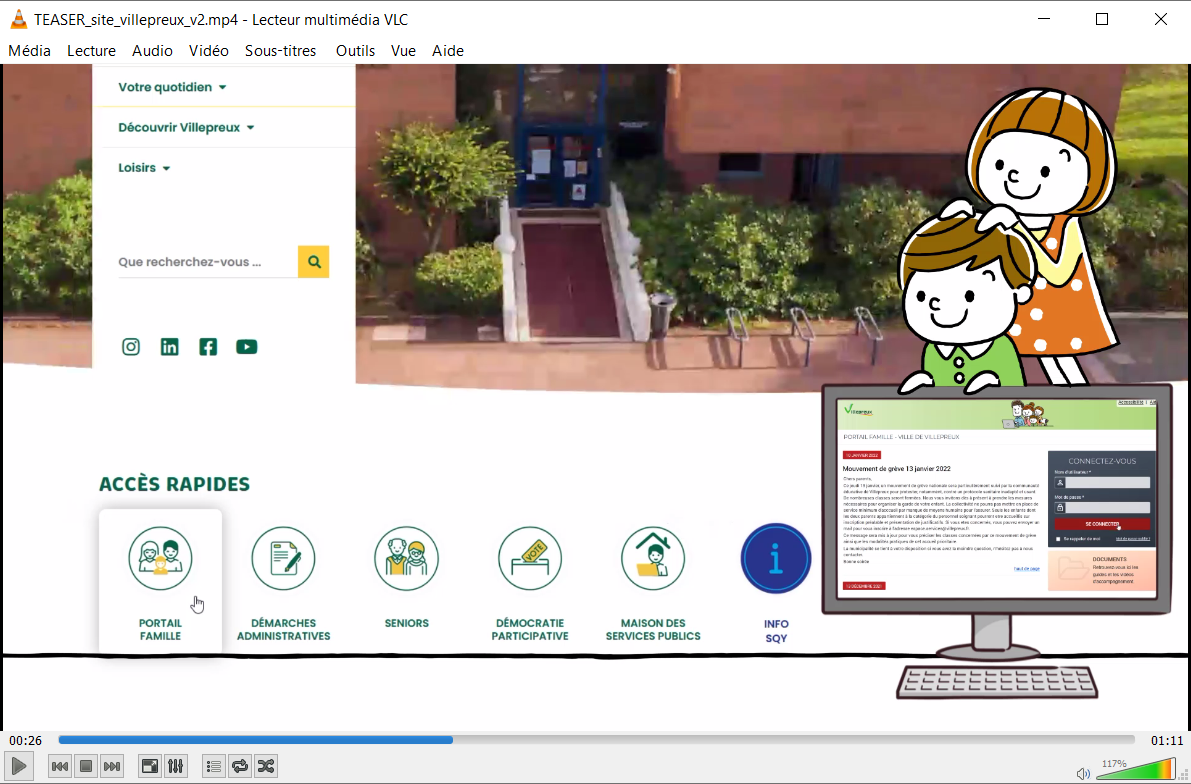This screenshot has width=1191, height=784.
Task: Stop playback with the stop button
Action: (86, 766)
